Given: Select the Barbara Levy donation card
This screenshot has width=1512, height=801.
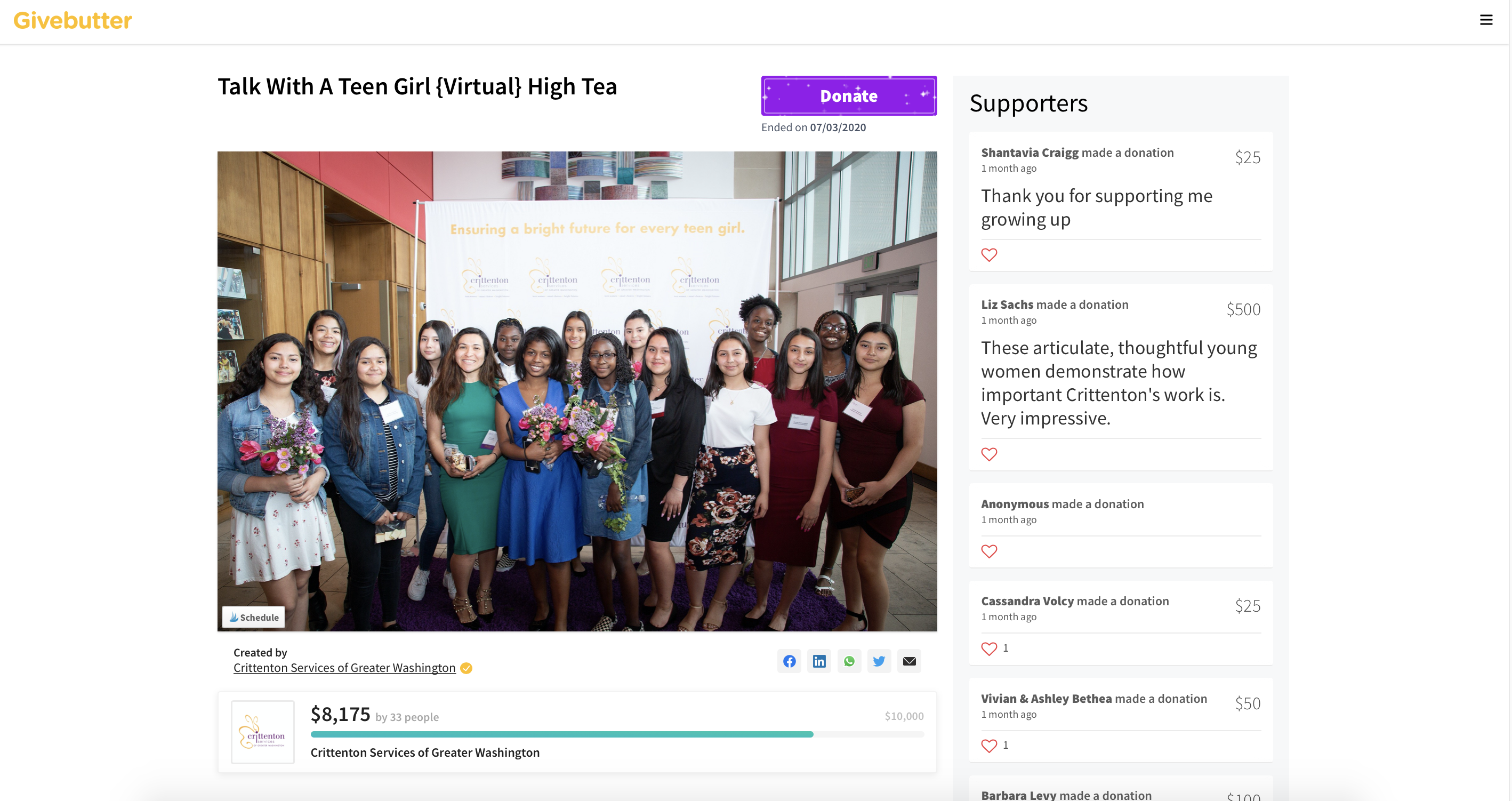Looking at the screenshot, I should [x=1121, y=789].
